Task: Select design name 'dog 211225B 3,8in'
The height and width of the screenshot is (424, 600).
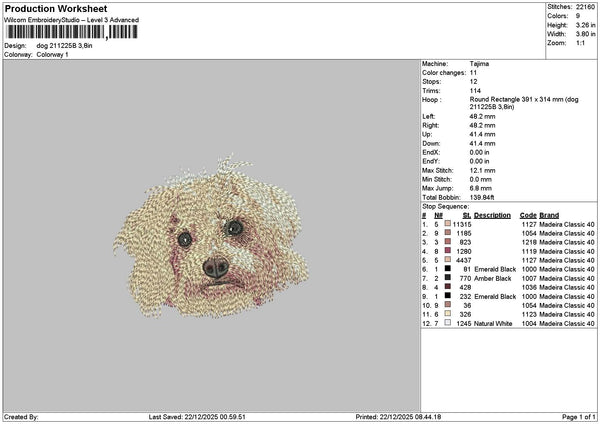Action: 64,46
